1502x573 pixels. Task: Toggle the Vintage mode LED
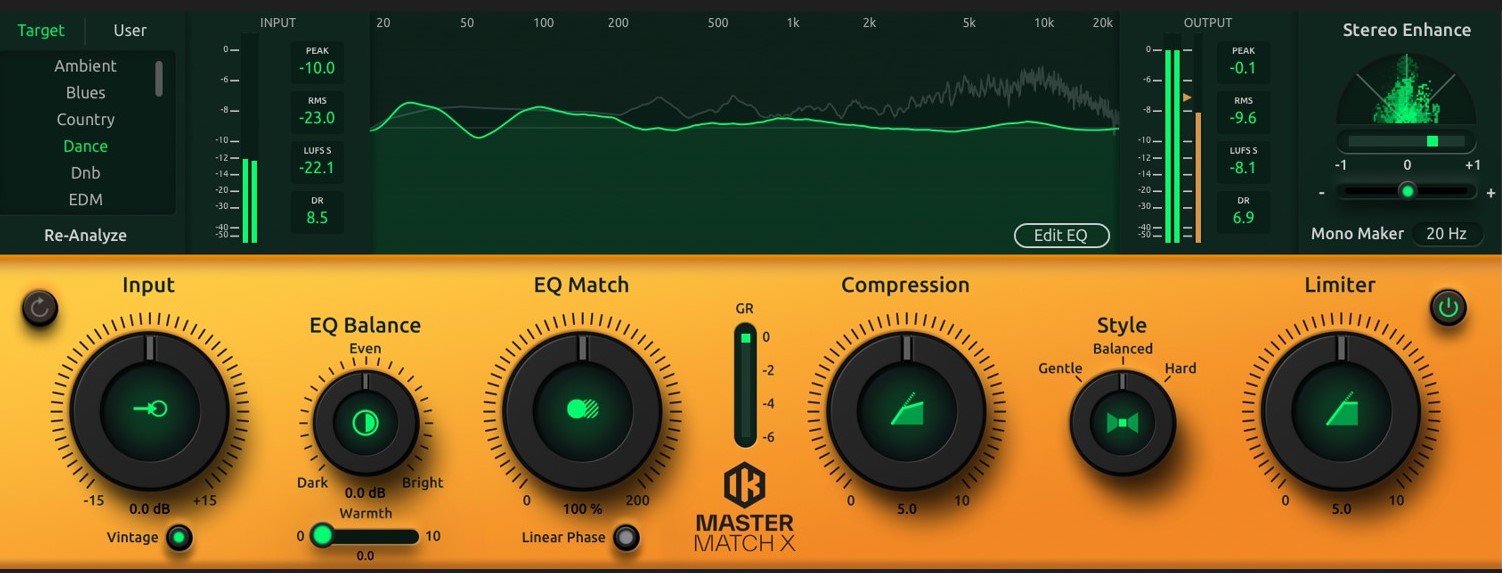coord(179,538)
